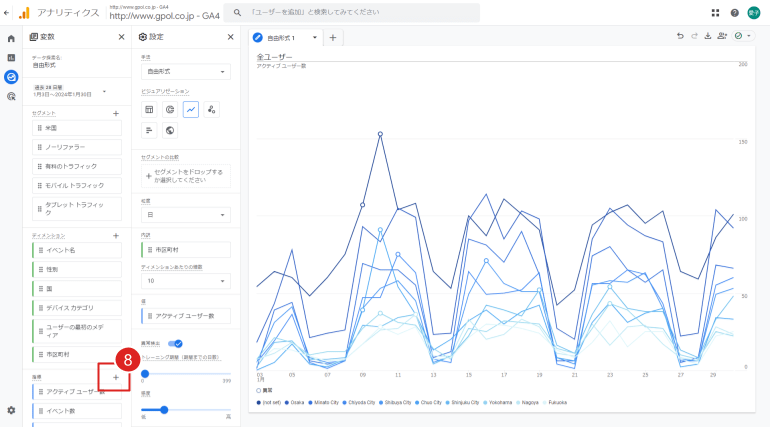This screenshot has height=433, width=770.
Task: Open the Admin gear in the sidebar
Action: (11, 410)
